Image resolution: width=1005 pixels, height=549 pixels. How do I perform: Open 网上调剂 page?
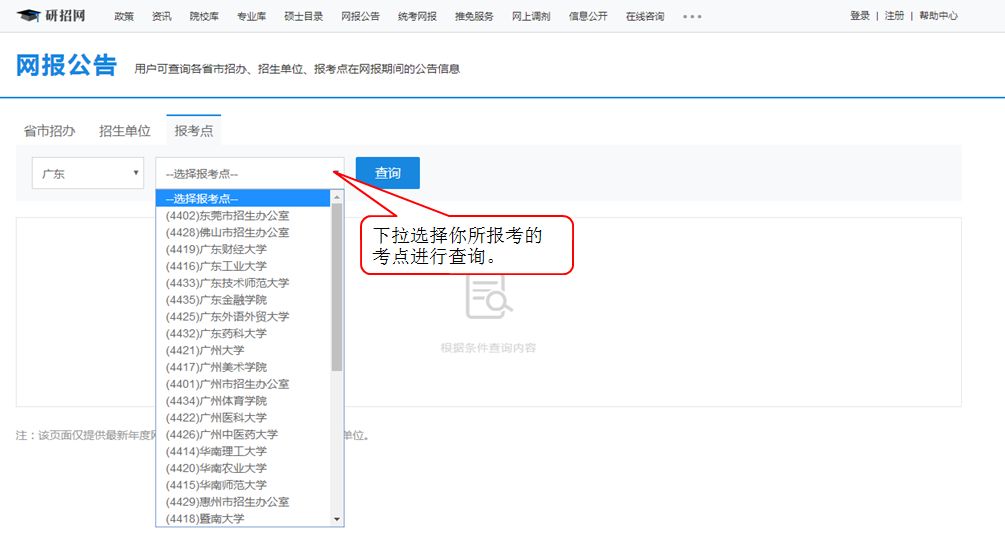531,16
